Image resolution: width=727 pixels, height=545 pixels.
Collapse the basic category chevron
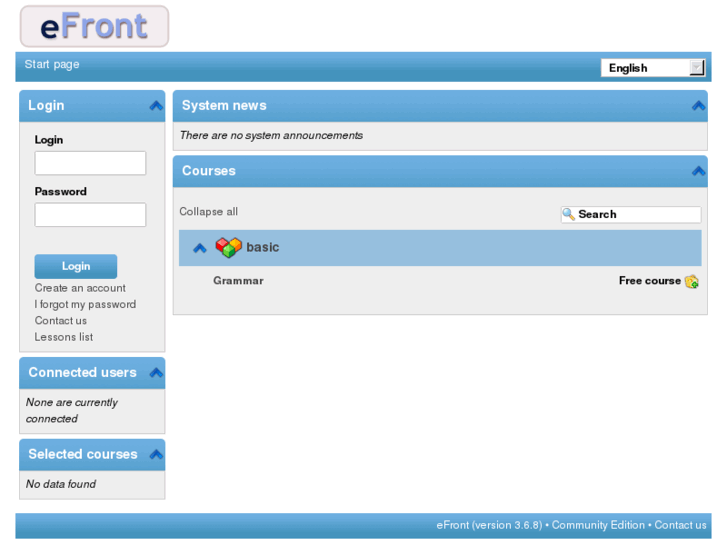pyautogui.click(x=200, y=248)
